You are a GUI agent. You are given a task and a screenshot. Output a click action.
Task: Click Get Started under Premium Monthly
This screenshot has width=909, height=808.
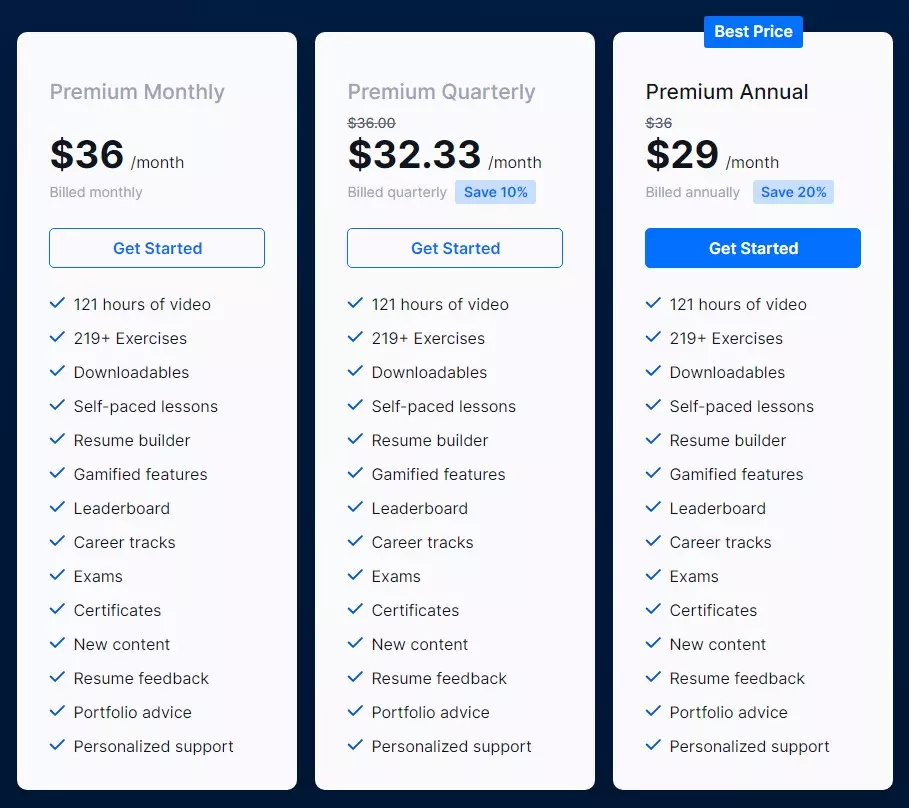[x=157, y=248]
